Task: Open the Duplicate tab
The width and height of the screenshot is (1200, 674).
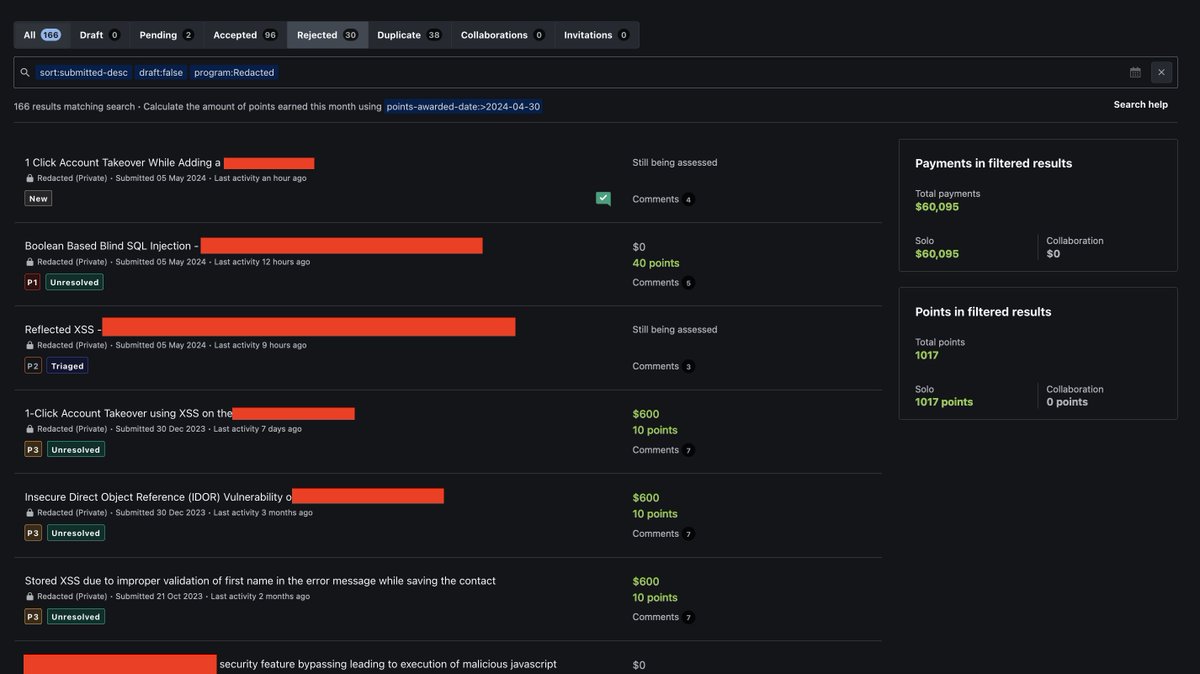Action: (409, 35)
